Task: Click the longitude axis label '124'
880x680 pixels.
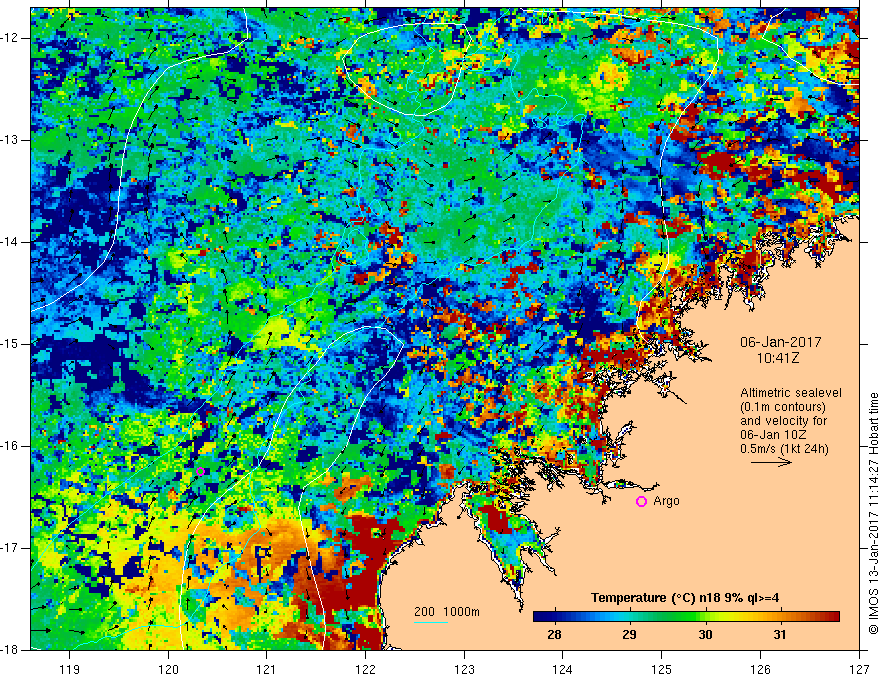Action: [x=563, y=669]
